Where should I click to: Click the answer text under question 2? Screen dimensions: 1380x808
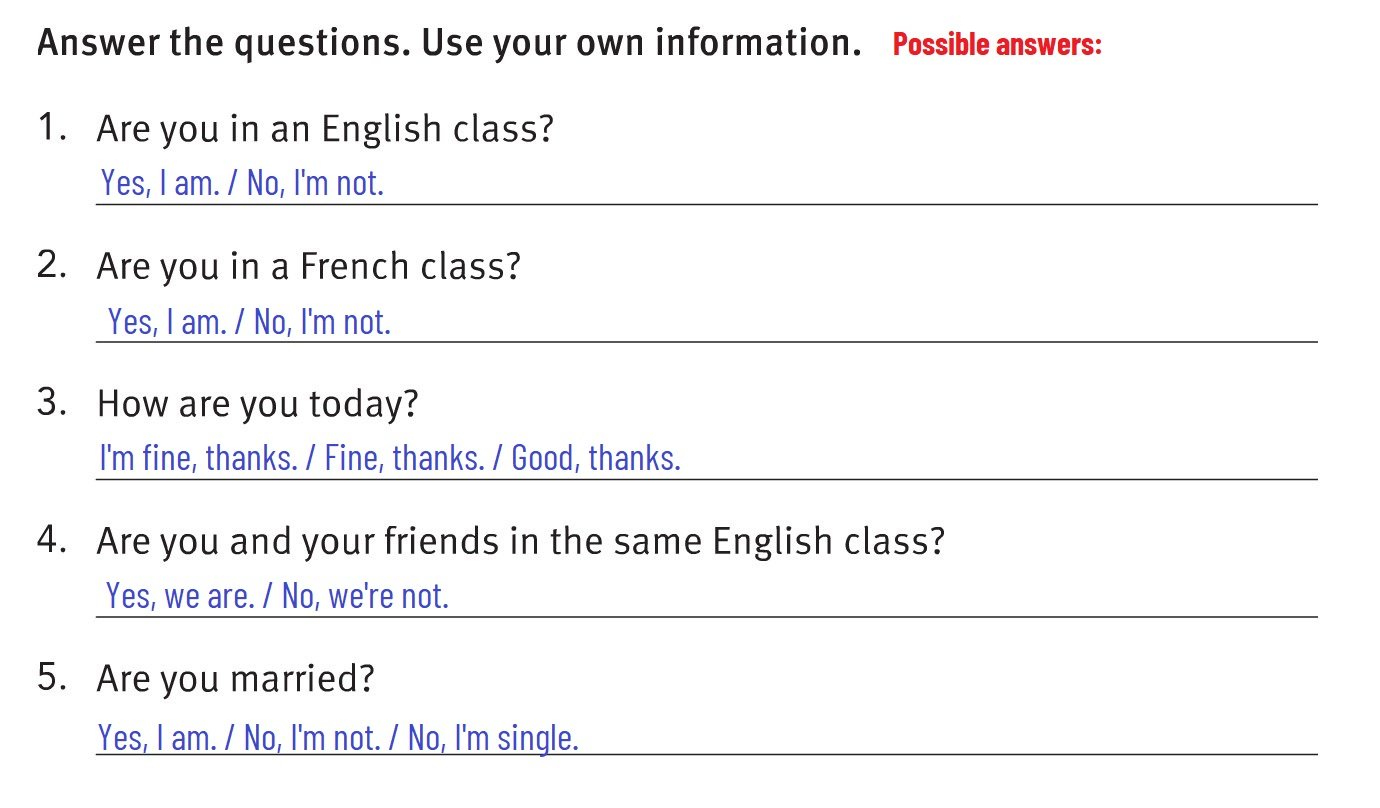248,321
